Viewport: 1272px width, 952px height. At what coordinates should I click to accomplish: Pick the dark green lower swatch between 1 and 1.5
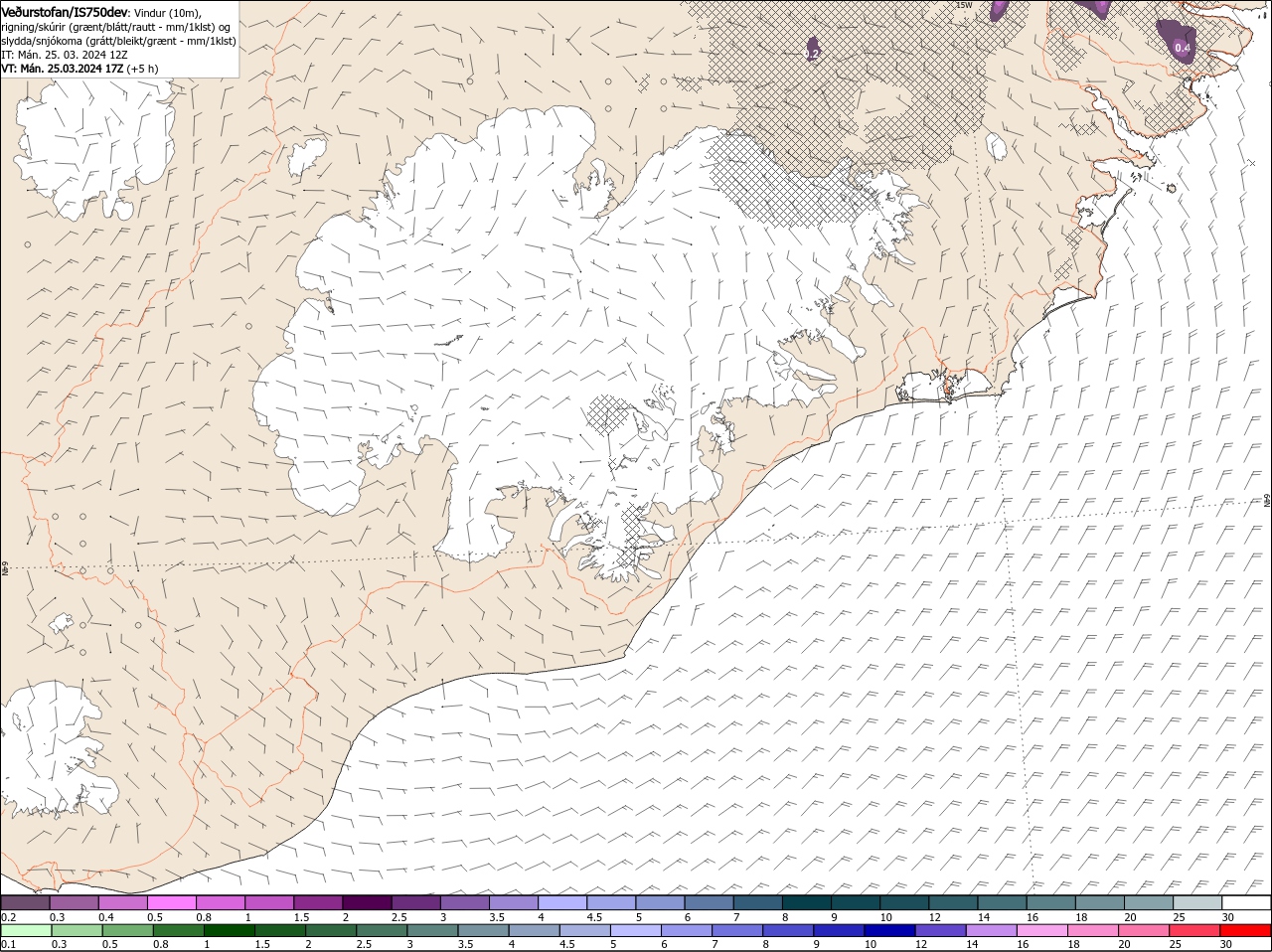(229, 930)
